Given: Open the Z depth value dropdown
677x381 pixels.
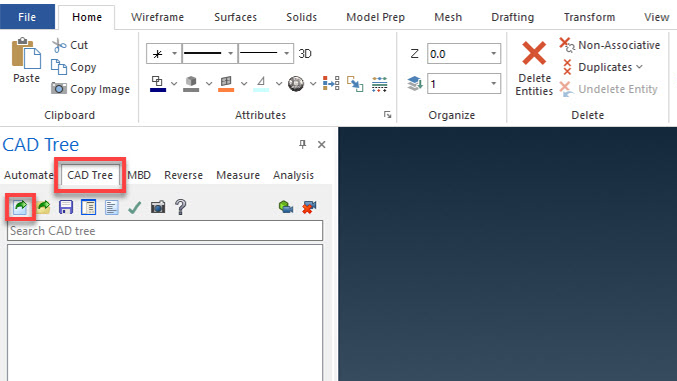Looking at the screenshot, I should coord(493,54).
